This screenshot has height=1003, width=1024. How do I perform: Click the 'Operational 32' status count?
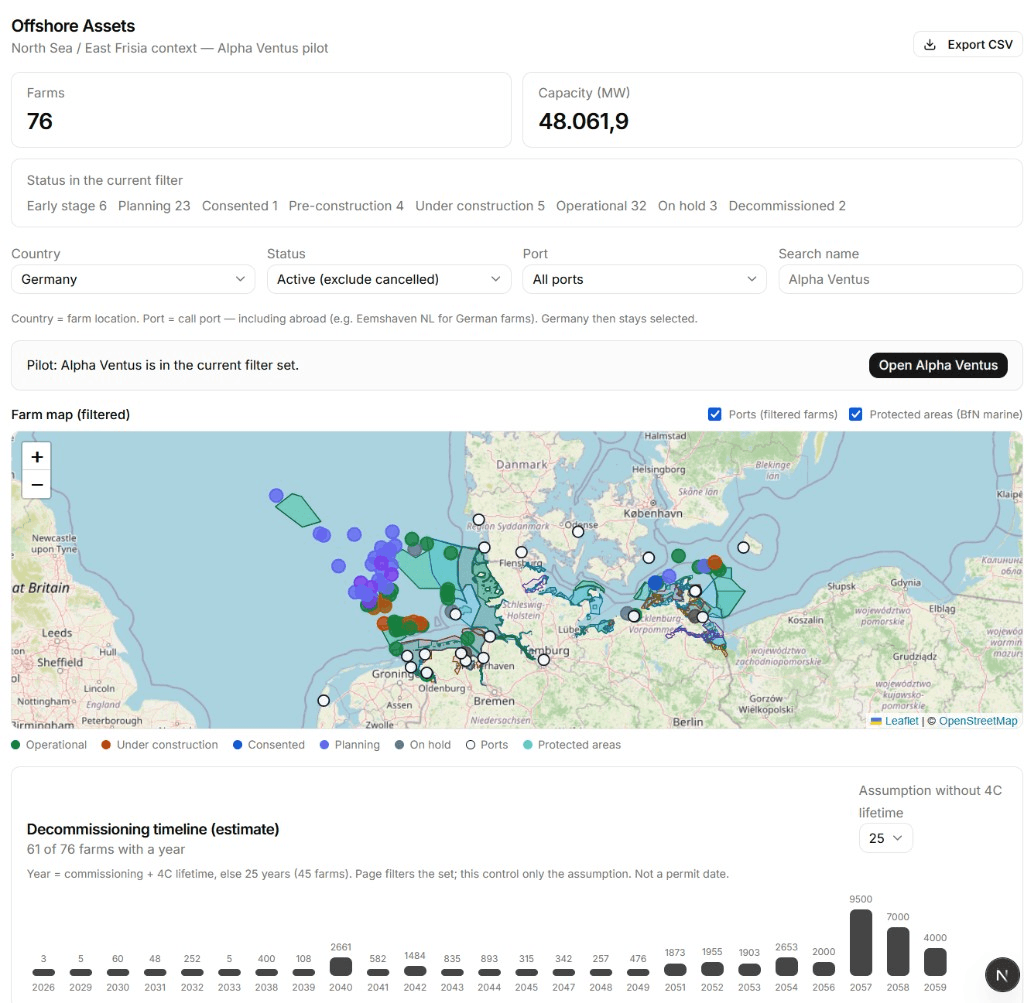(601, 206)
